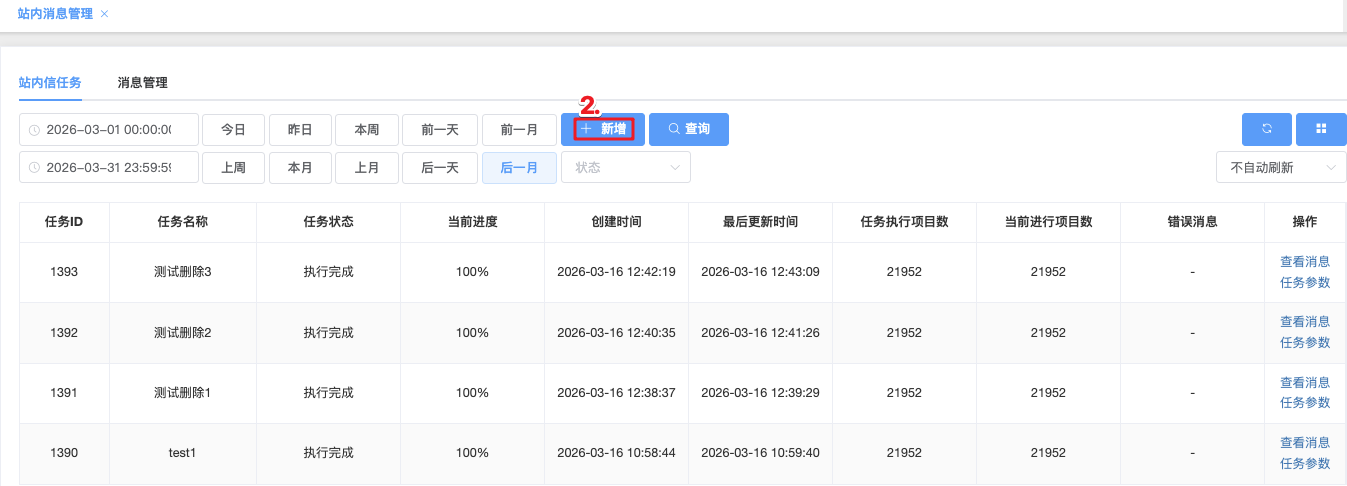
Task: Close the 站内消息管理 tab
Action: [105, 14]
